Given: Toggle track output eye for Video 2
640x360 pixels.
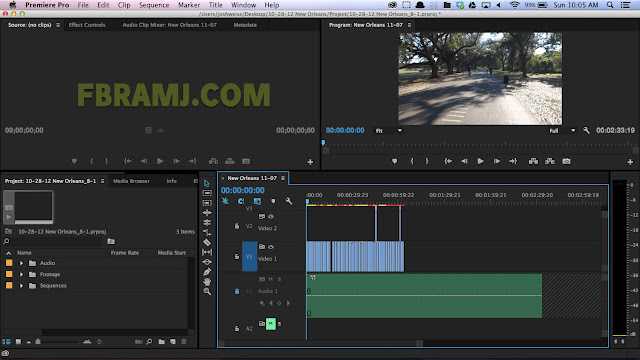Looking at the screenshot, I should point(271,216).
